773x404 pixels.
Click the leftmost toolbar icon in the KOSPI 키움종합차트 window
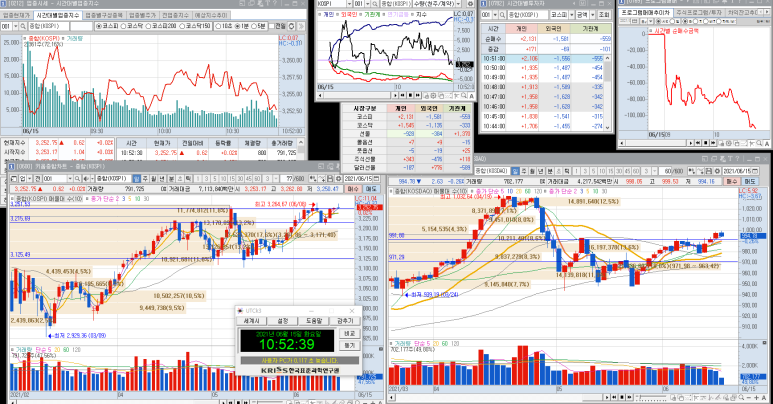(14, 179)
